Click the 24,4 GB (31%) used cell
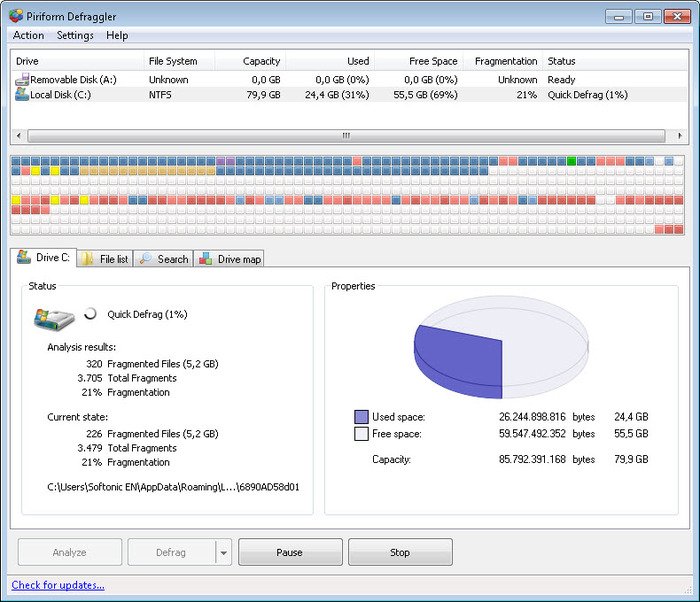Image resolution: width=700 pixels, height=602 pixels. [337, 95]
